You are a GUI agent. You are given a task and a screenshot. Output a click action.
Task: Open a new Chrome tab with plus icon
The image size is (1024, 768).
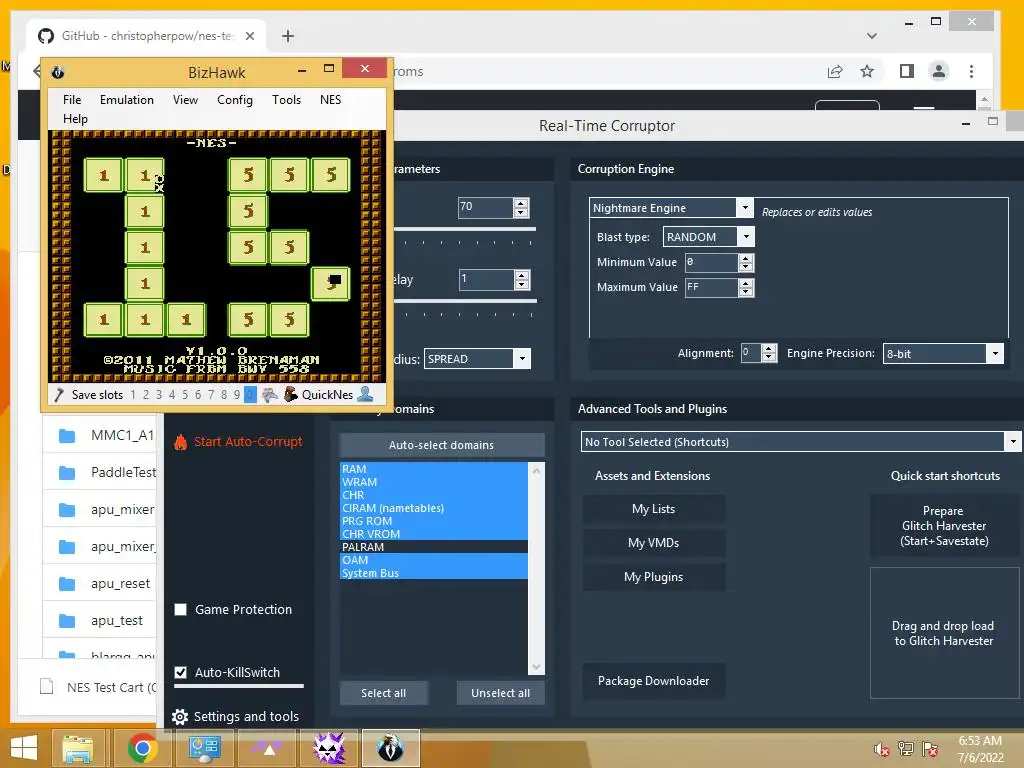(288, 36)
